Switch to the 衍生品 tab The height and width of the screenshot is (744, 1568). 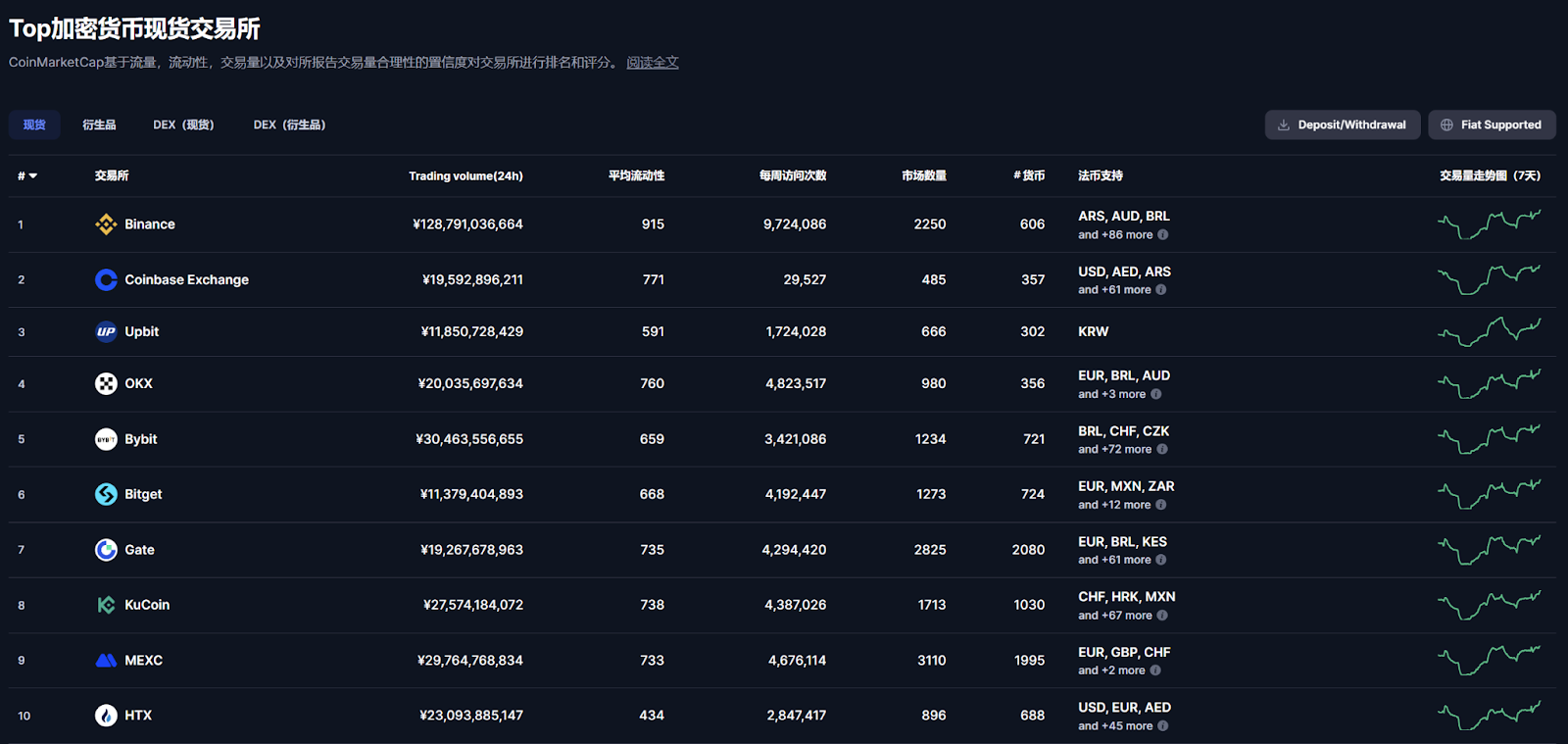tap(99, 124)
